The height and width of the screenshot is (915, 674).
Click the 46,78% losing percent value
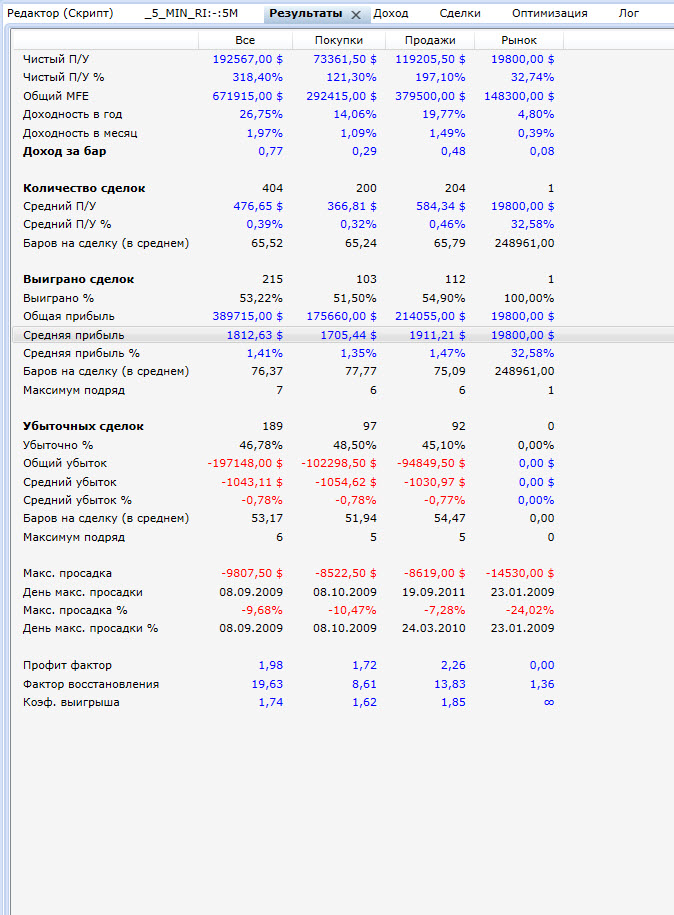[261, 445]
